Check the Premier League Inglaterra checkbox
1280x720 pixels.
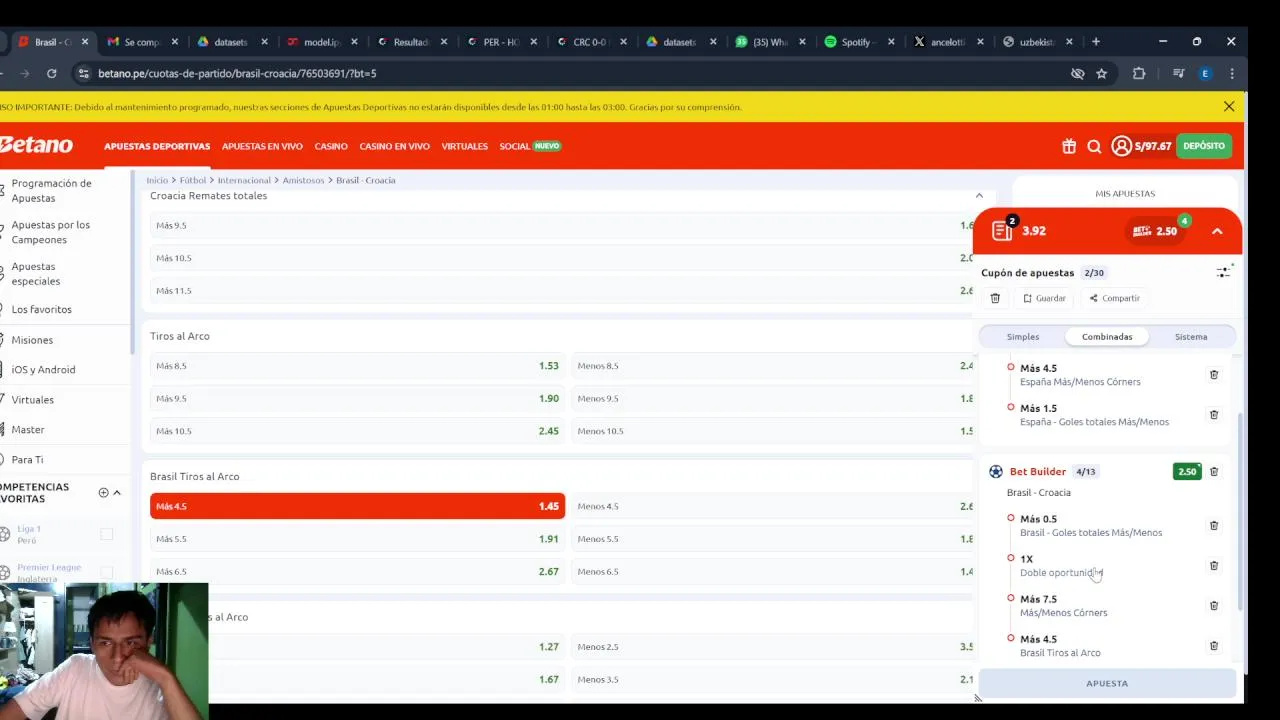coord(107,572)
